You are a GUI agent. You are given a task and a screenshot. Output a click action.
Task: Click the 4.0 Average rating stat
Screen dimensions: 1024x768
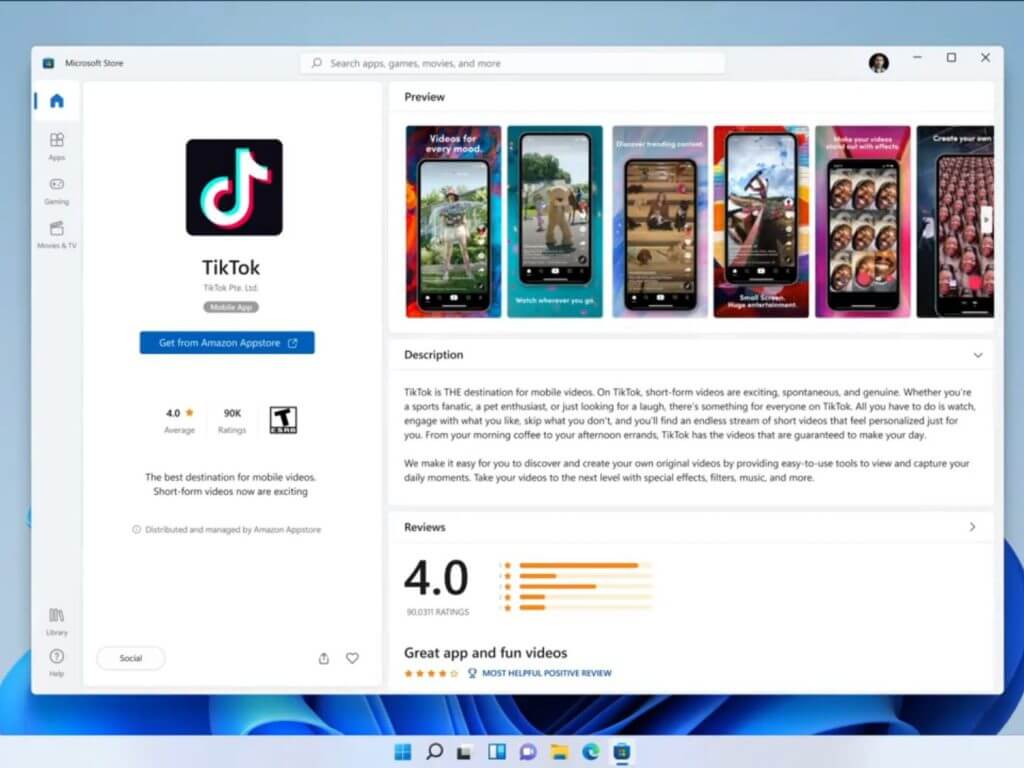click(180, 421)
